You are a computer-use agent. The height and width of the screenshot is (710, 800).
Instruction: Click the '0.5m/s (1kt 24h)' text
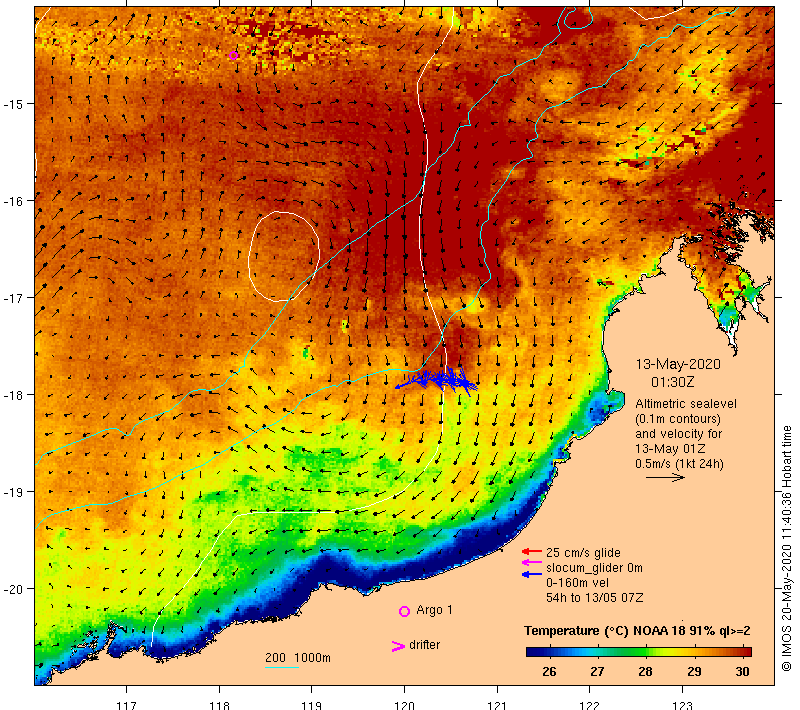click(x=680, y=464)
